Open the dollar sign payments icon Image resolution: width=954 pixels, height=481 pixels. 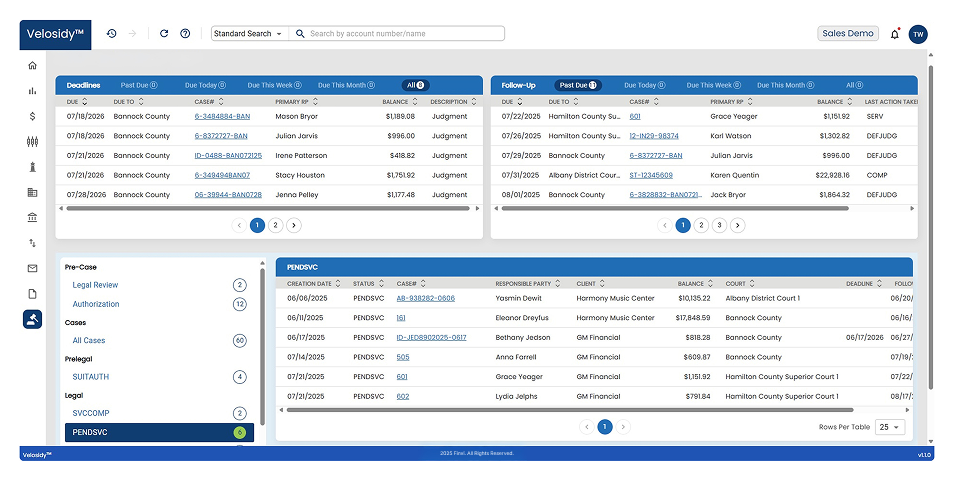click(x=33, y=116)
